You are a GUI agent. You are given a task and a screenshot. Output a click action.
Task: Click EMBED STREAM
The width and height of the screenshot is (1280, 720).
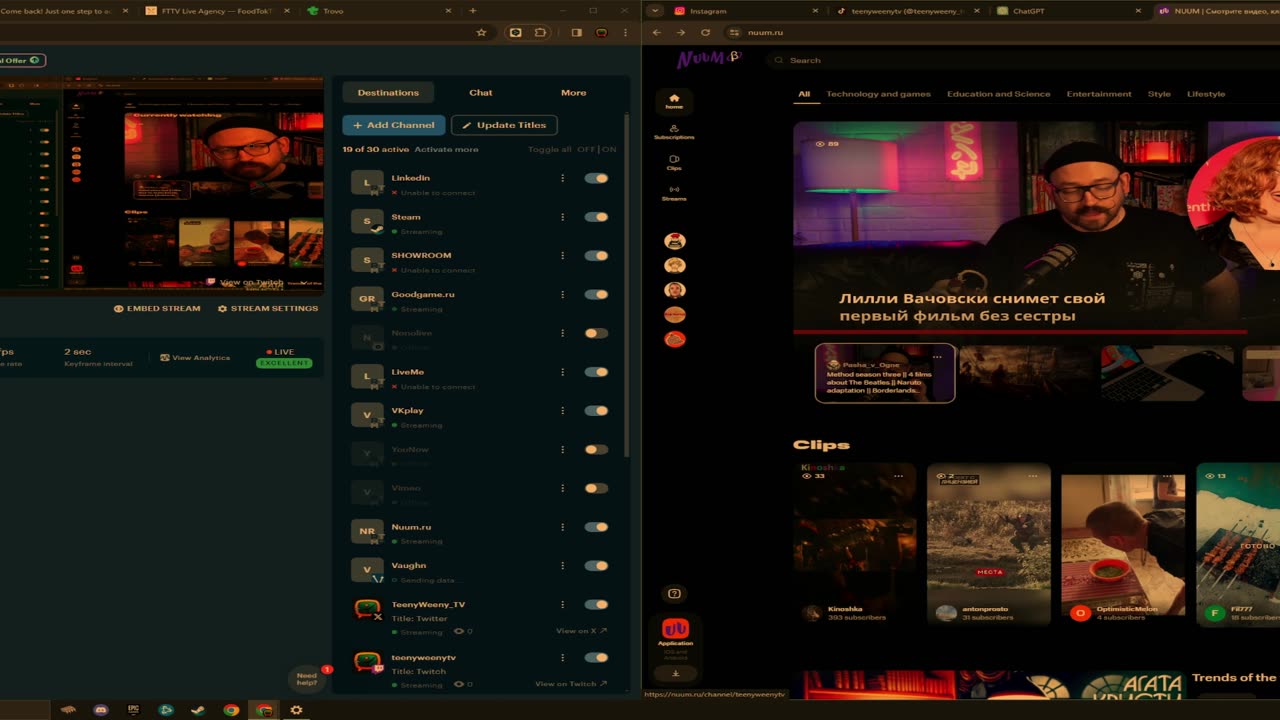coord(157,308)
